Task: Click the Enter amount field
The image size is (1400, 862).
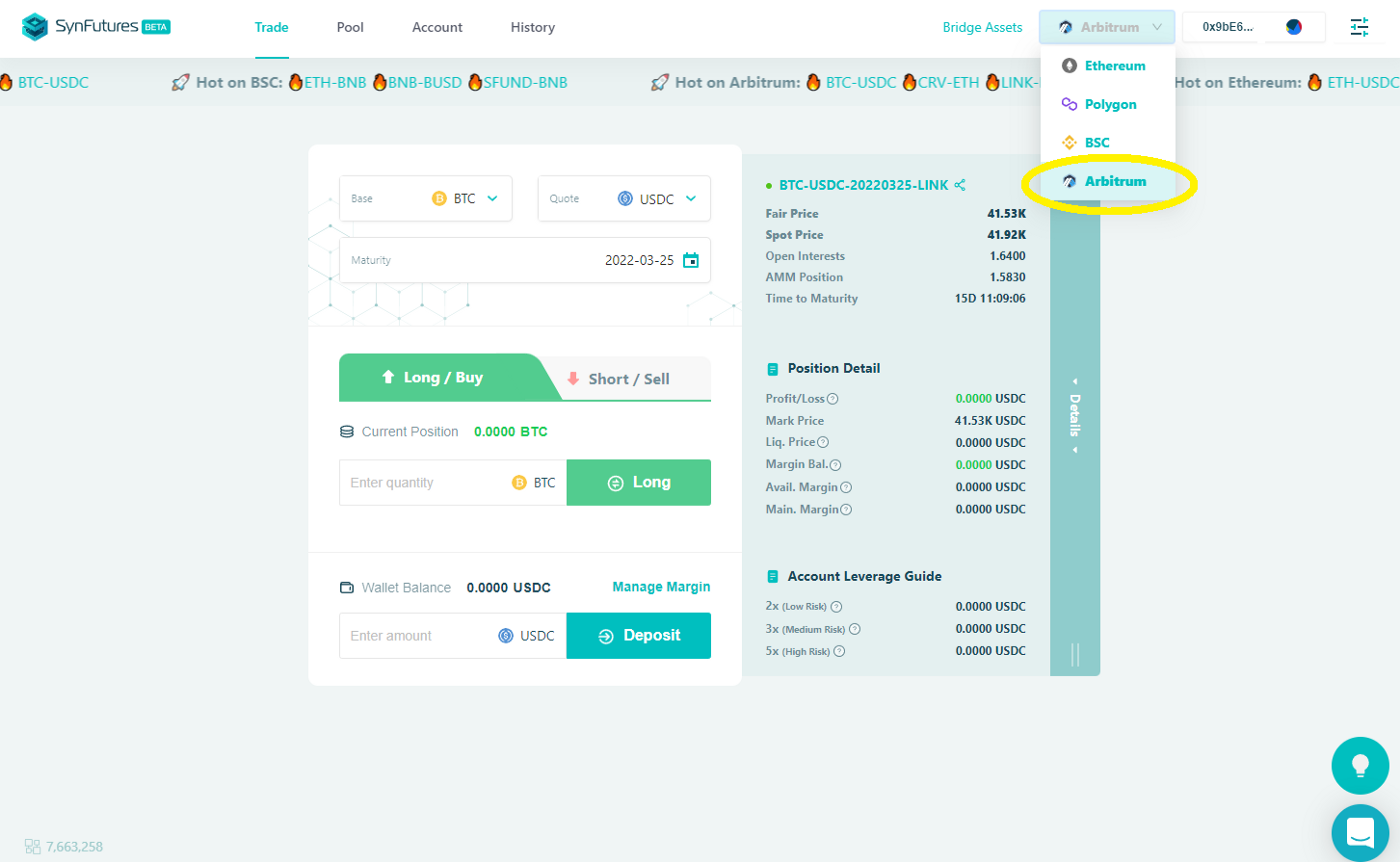Action: [453, 636]
